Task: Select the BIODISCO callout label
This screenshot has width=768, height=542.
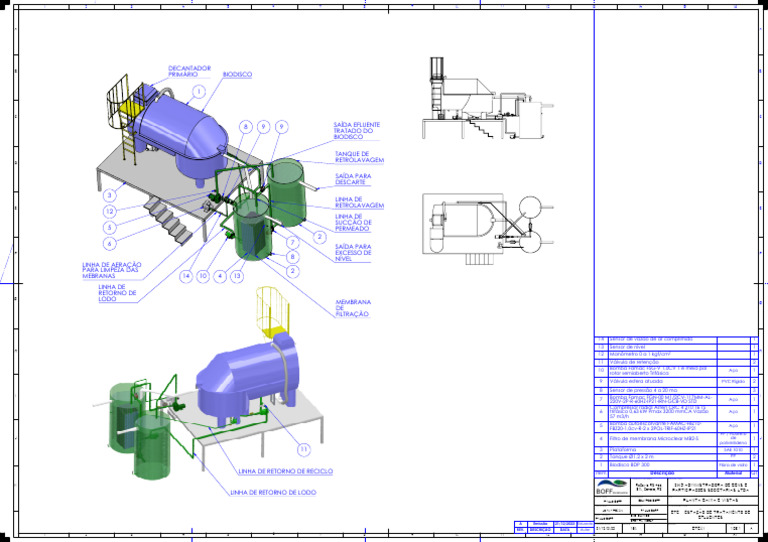Action: click(x=237, y=74)
